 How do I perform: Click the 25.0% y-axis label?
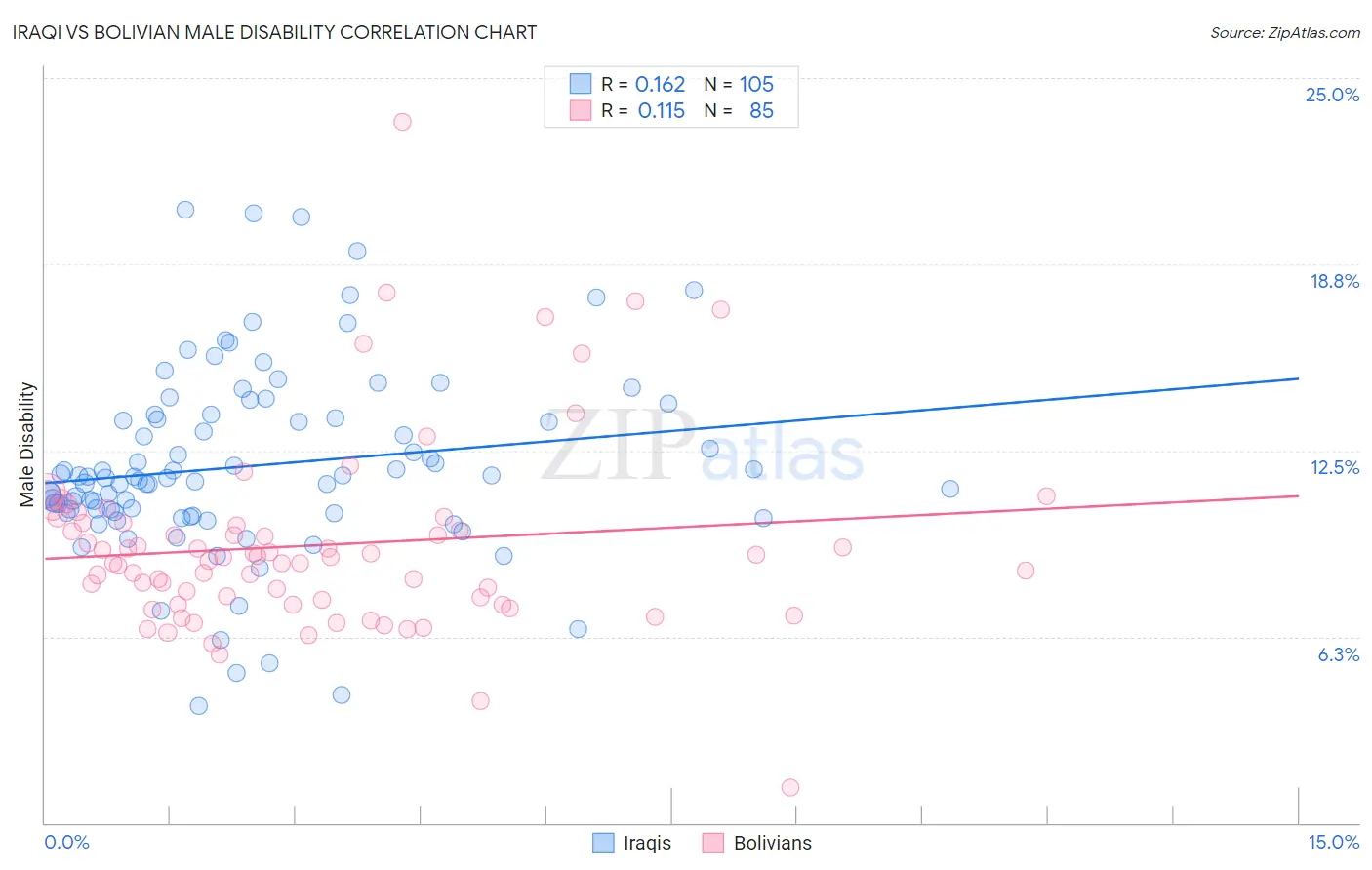coord(1332,95)
